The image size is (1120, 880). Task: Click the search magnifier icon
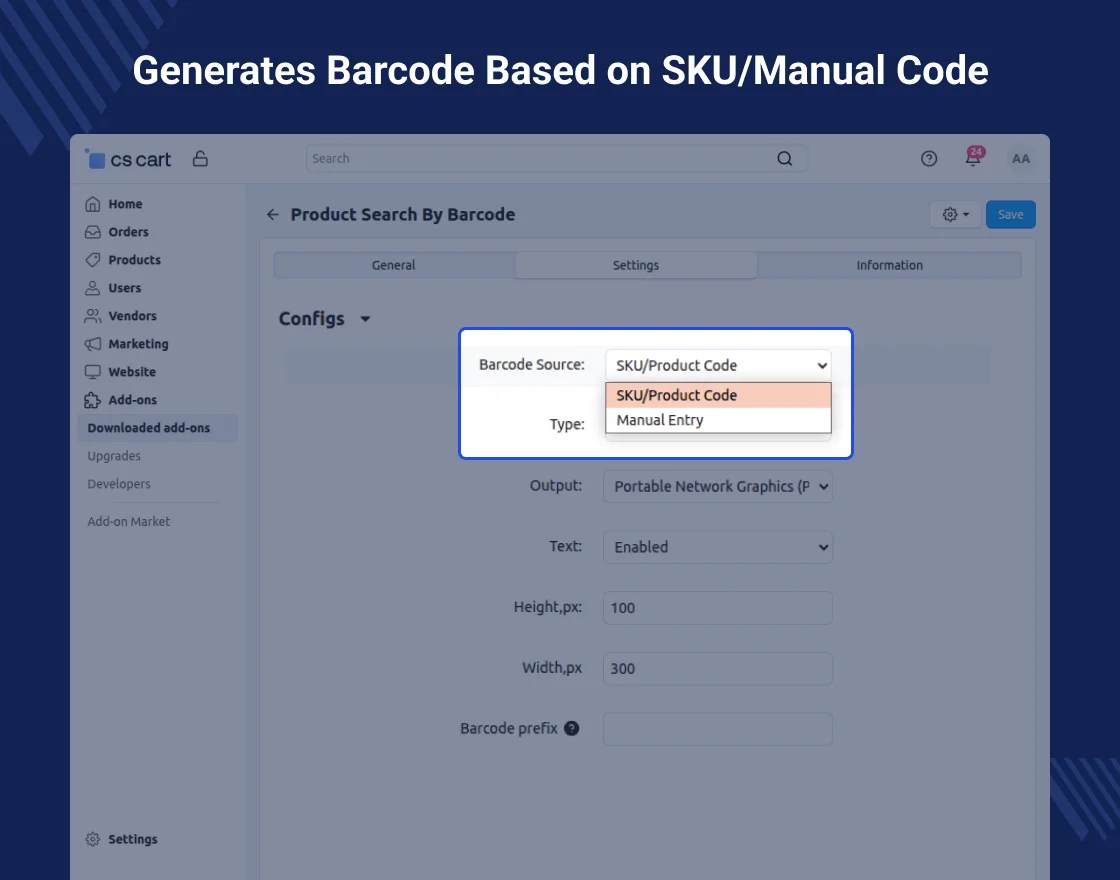click(x=784, y=158)
